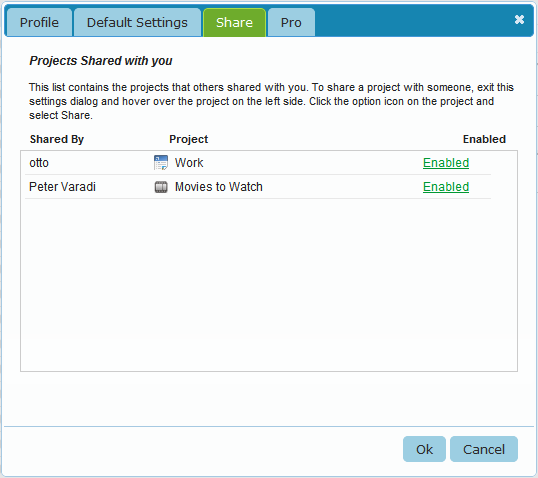Close the settings dialog with the X
The height and width of the screenshot is (478, 538).
pos(519,20)
